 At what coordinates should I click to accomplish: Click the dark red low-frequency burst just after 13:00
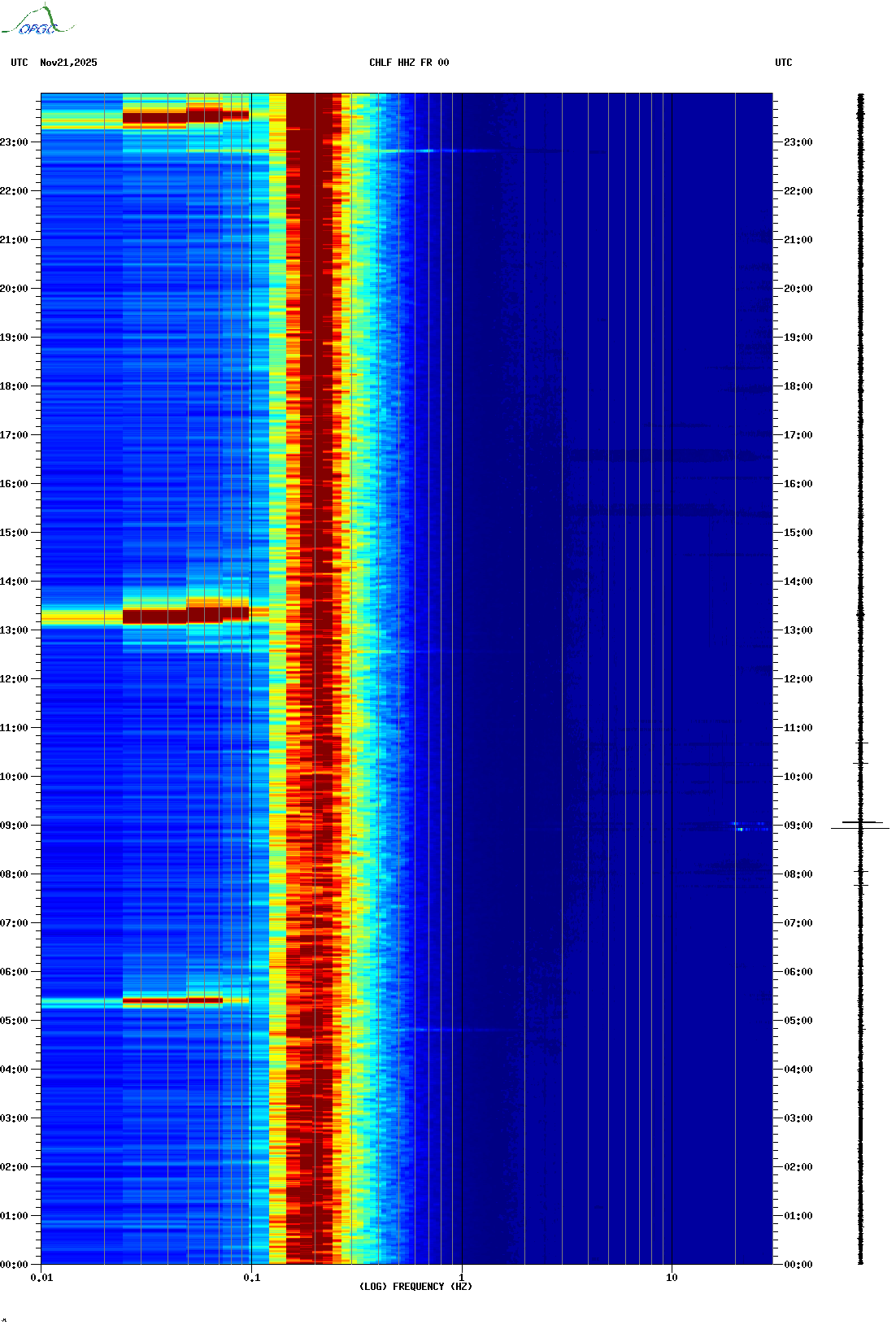tap(171, 616)
